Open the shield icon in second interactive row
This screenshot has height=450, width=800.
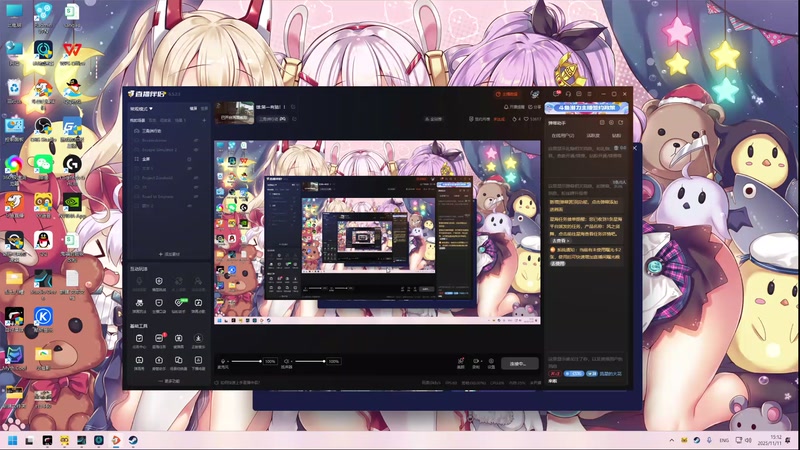point(159,303)
